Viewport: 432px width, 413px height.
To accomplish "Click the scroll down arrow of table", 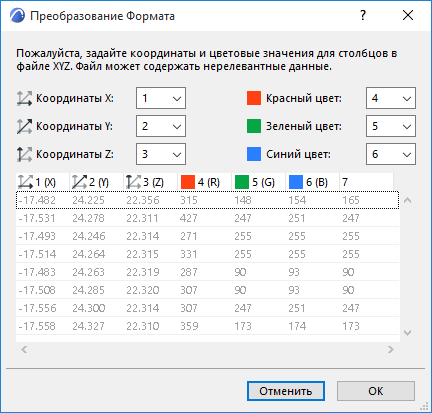I will pos(407,332).
